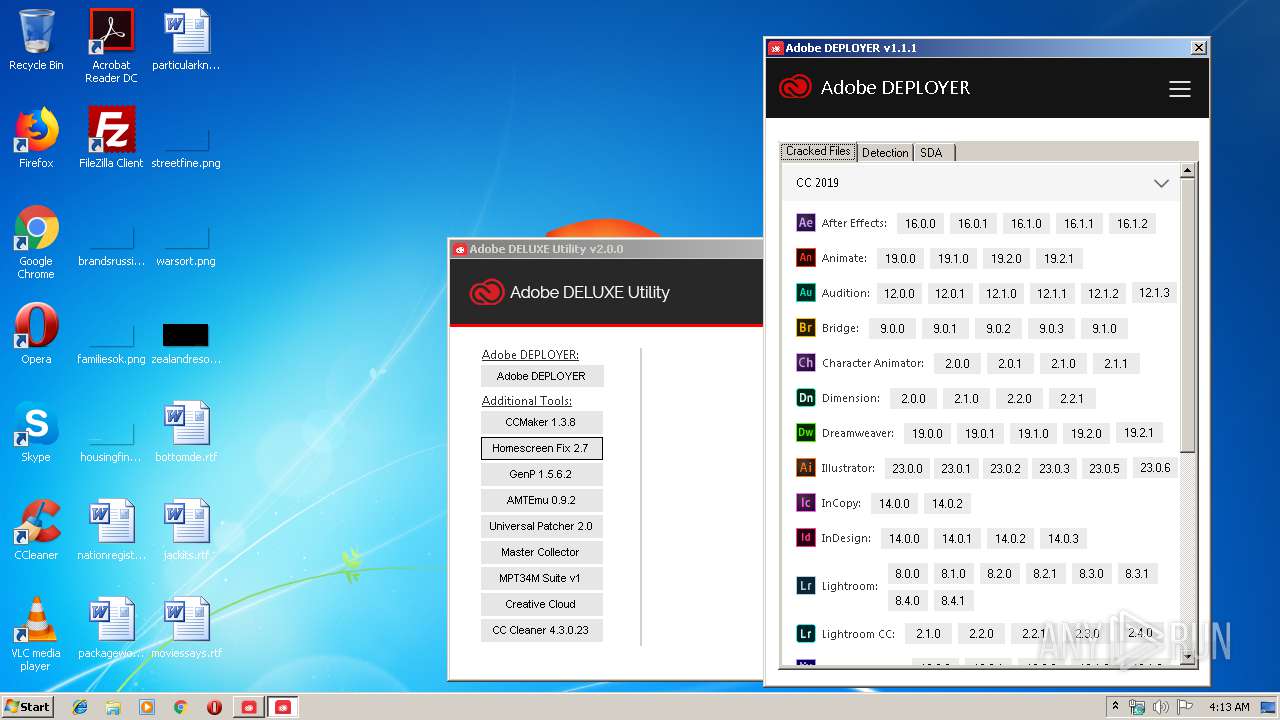Viewport: 1280px width, 720px height.
Task: Select Dimension version 2.2.0
Action: [x=1019, y=399]
